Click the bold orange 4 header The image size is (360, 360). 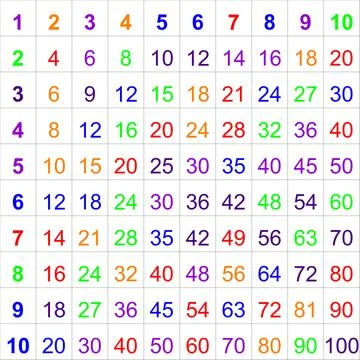pyautogui.click(x=126, y=22)
